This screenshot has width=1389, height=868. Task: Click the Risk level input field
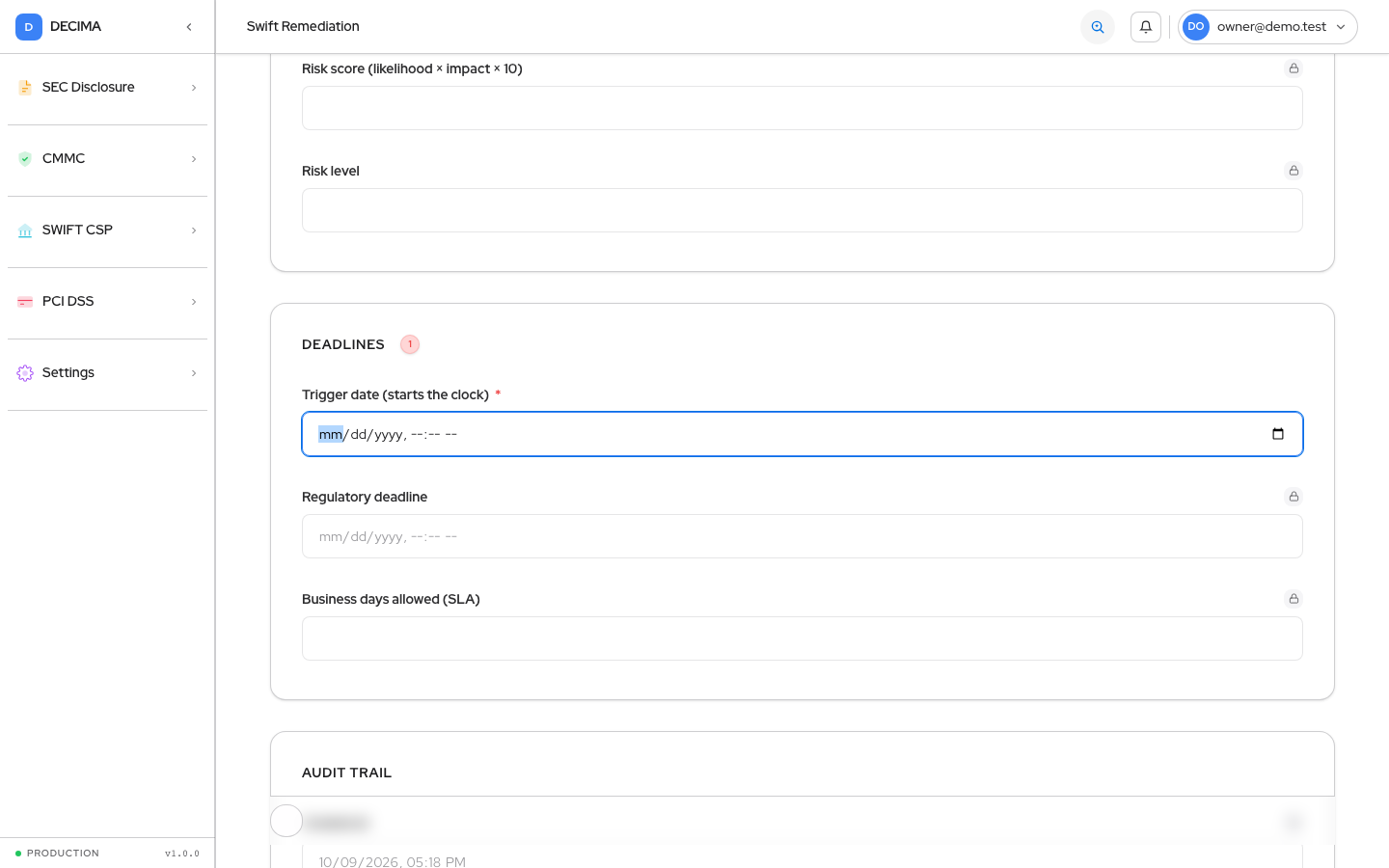(x=803, y=210)
